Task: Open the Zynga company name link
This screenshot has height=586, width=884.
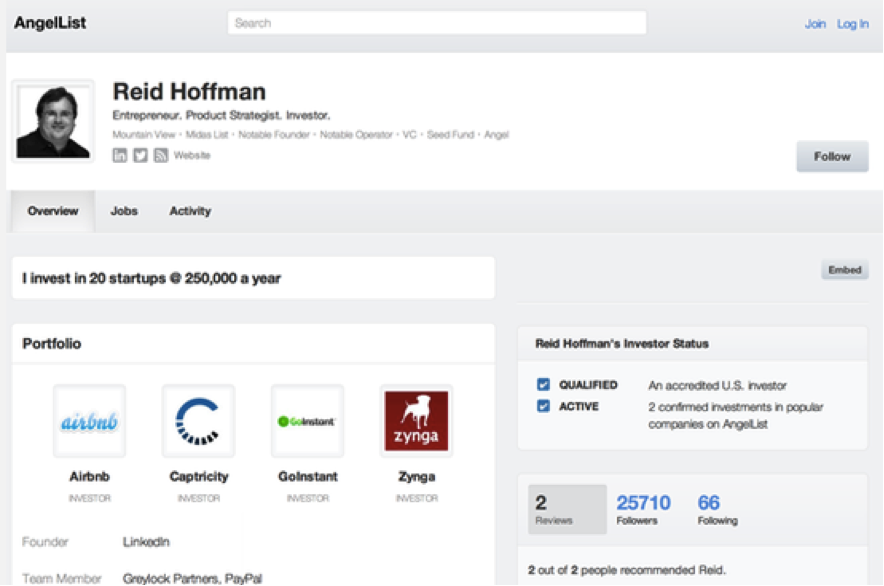Action: (417, 477)
